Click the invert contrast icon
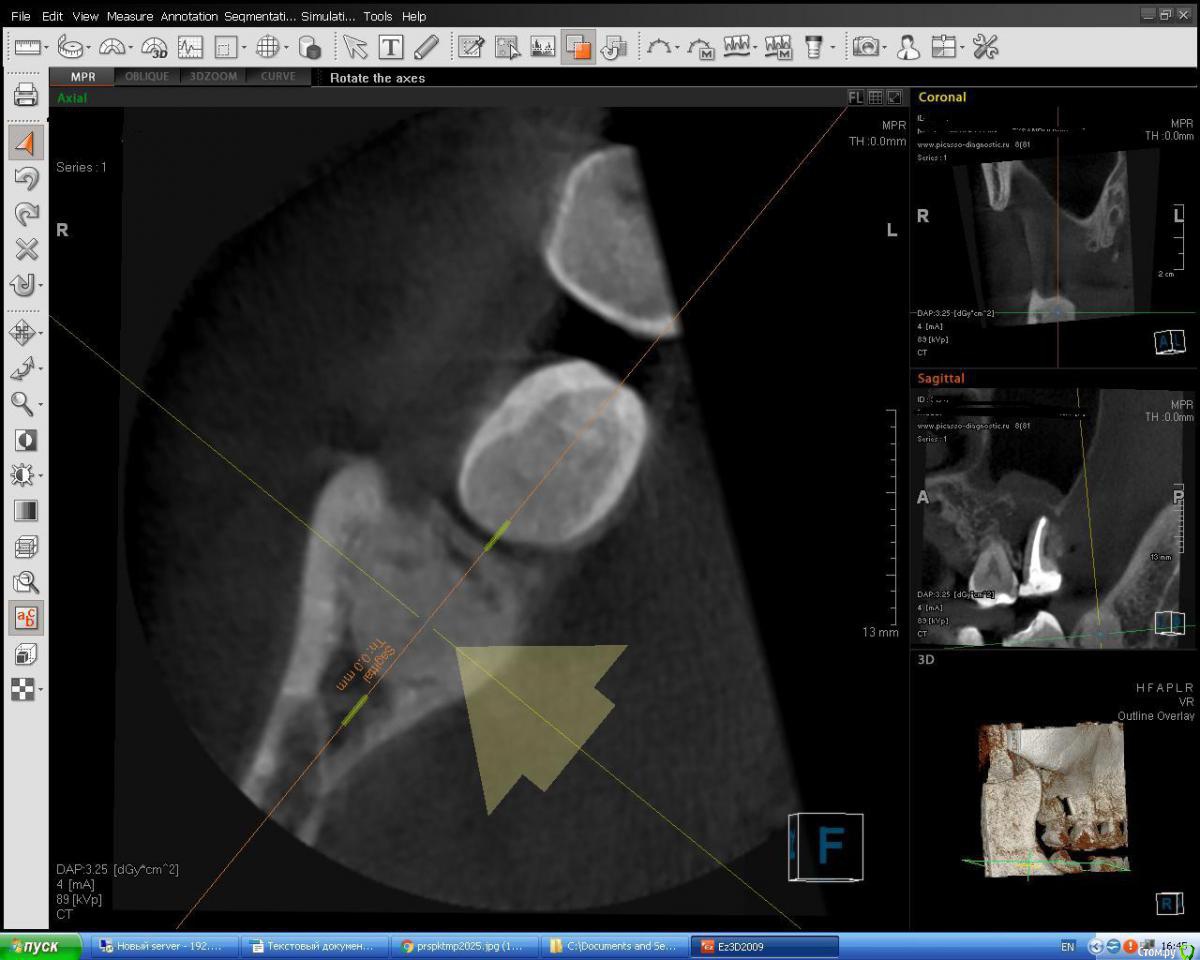The width and height of the screenshot is (1200, 960). coord(26,440)
